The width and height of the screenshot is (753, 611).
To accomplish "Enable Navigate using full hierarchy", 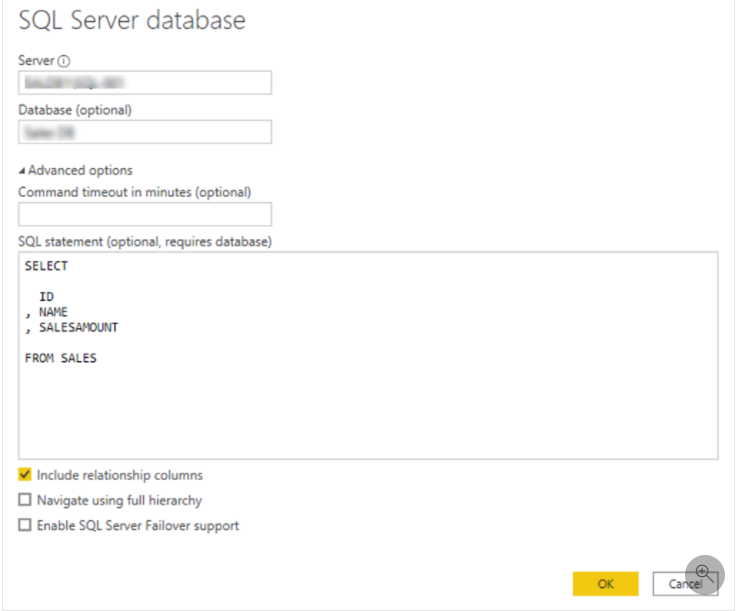I will [24, 500].
